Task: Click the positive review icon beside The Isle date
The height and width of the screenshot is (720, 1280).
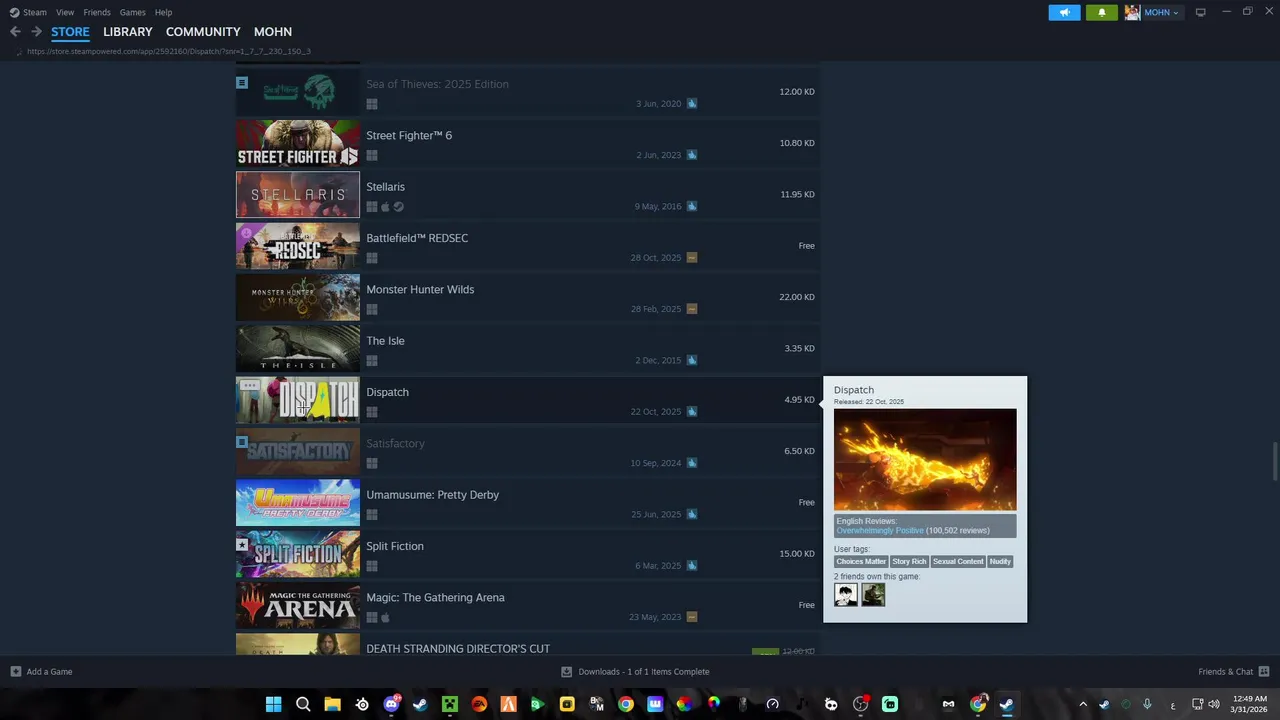Action: click(x=692, y=360)
